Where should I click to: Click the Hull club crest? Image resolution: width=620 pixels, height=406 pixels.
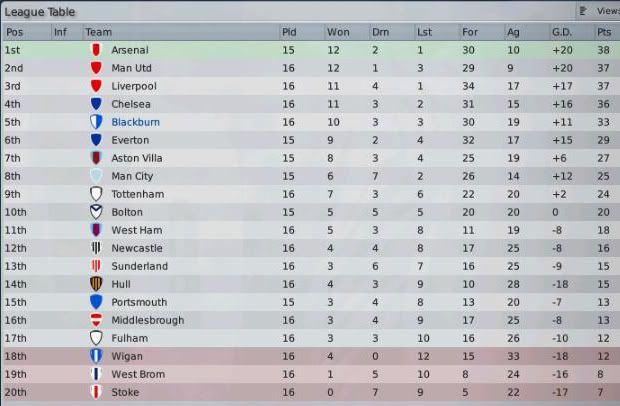tap(96, 284)
